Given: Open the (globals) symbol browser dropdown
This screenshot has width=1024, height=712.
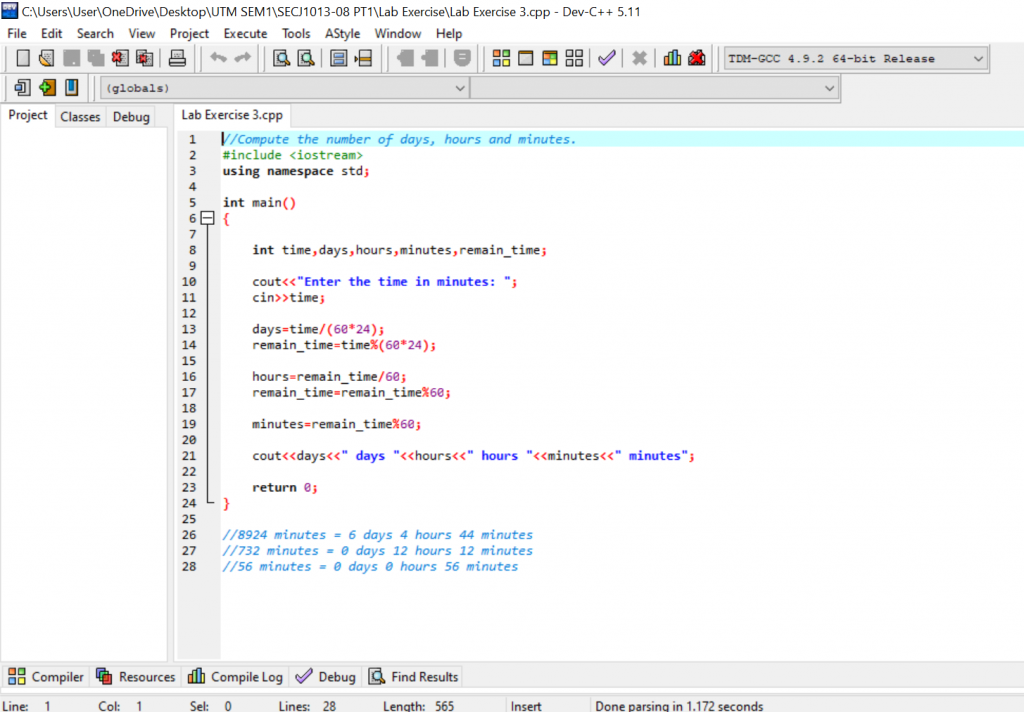Looking at the screenshot, I should [459, 87].
